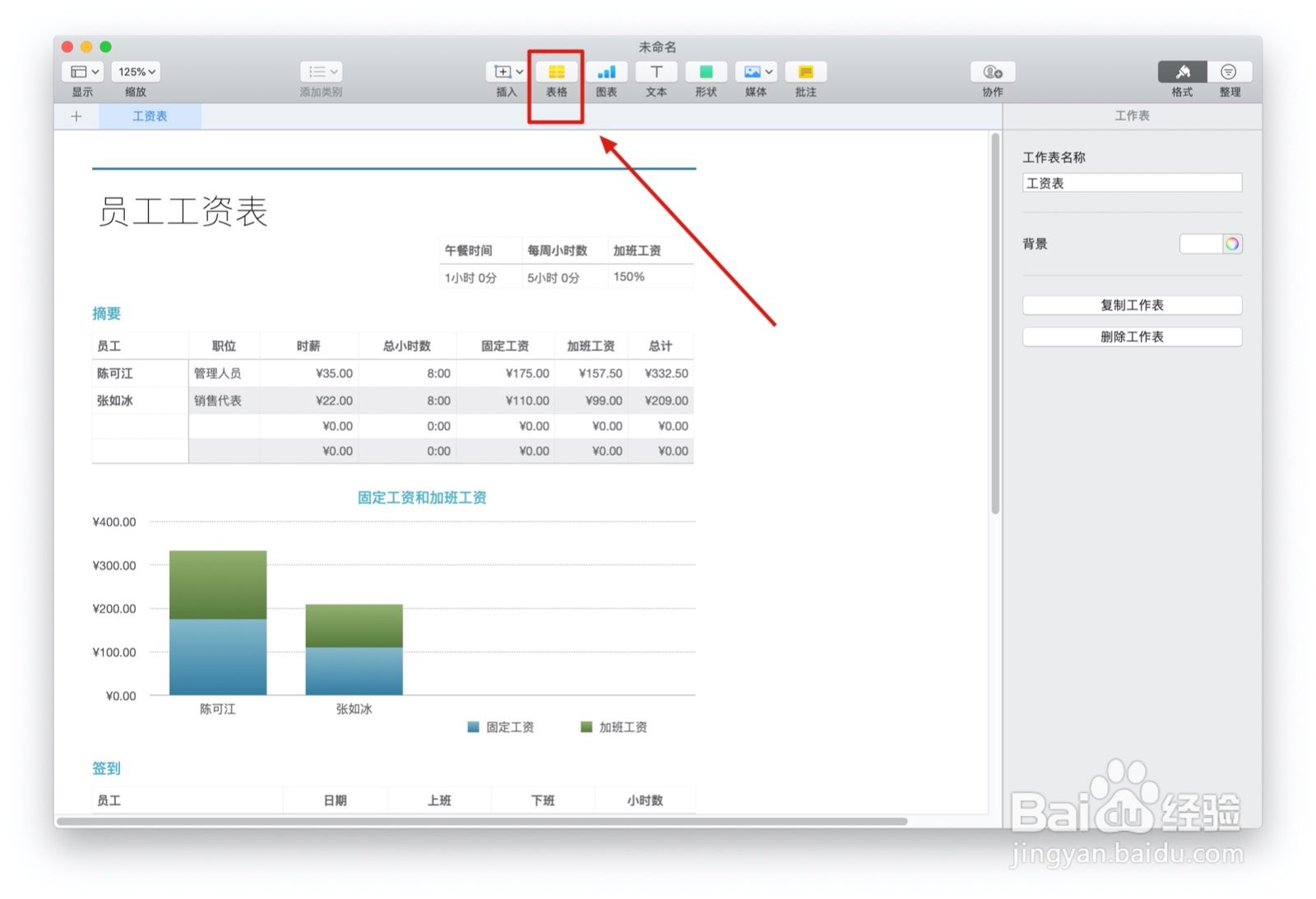The width and height of the screenshot is (1316, 899).
Task: Click the 加班工资 chart legend entry
Action: pos(614,727)
